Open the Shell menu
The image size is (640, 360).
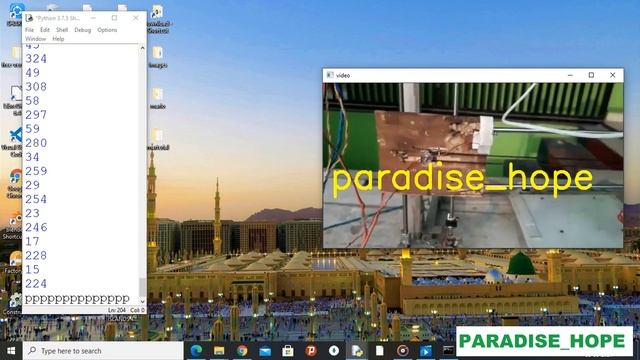62,30
